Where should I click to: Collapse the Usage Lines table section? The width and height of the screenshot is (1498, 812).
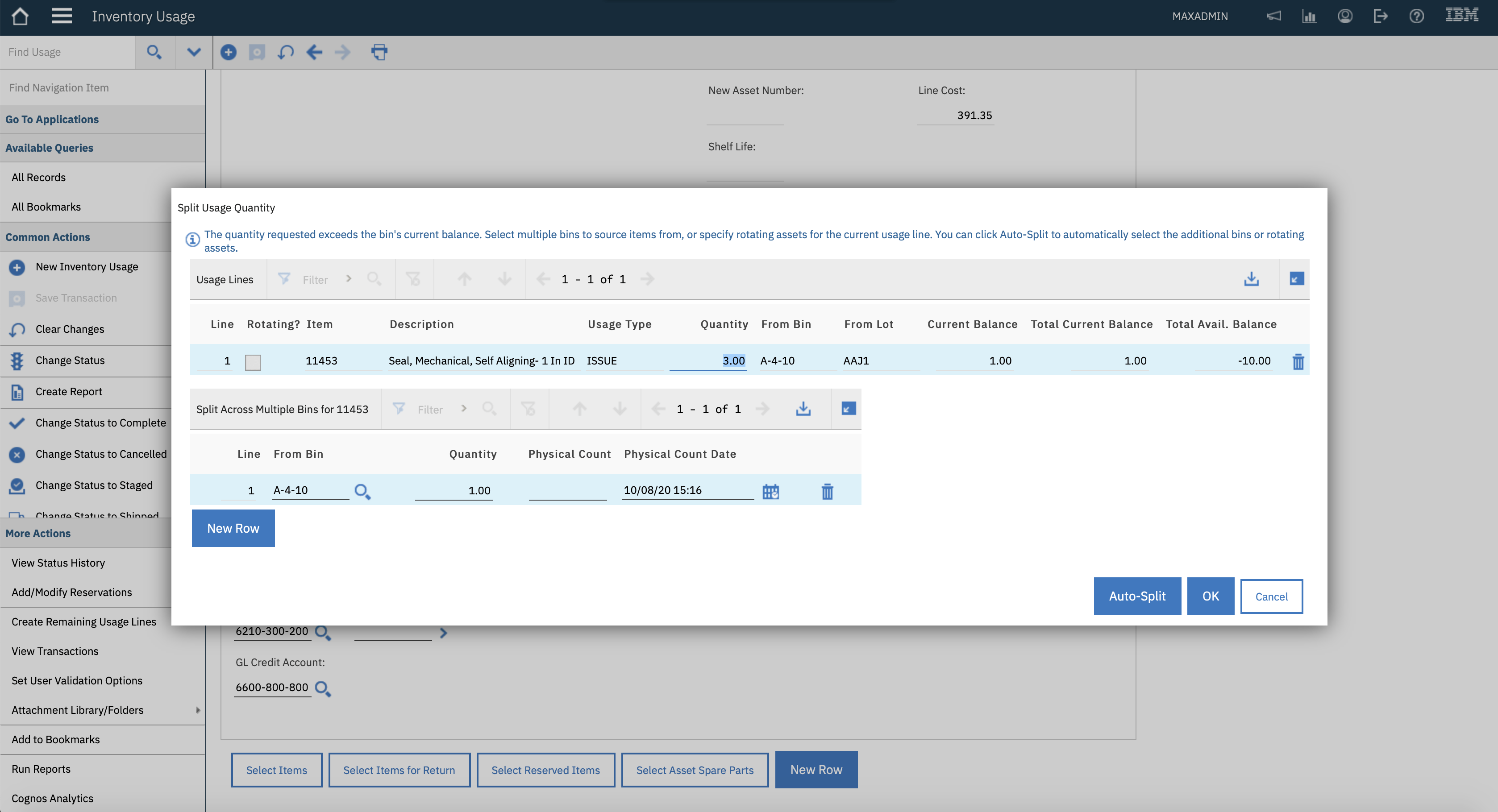point(1296,279)
